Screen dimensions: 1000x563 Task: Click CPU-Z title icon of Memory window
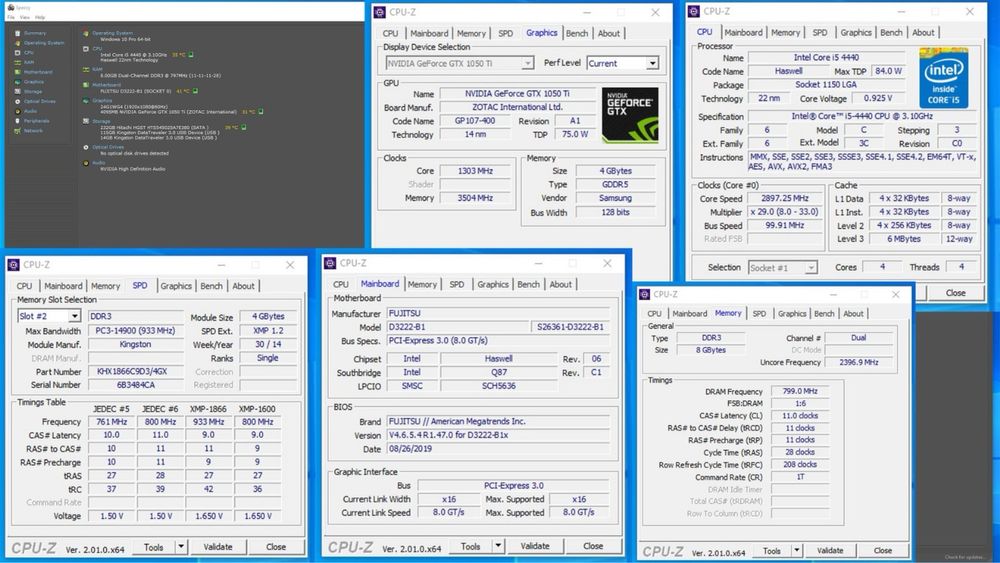(644, 294)
